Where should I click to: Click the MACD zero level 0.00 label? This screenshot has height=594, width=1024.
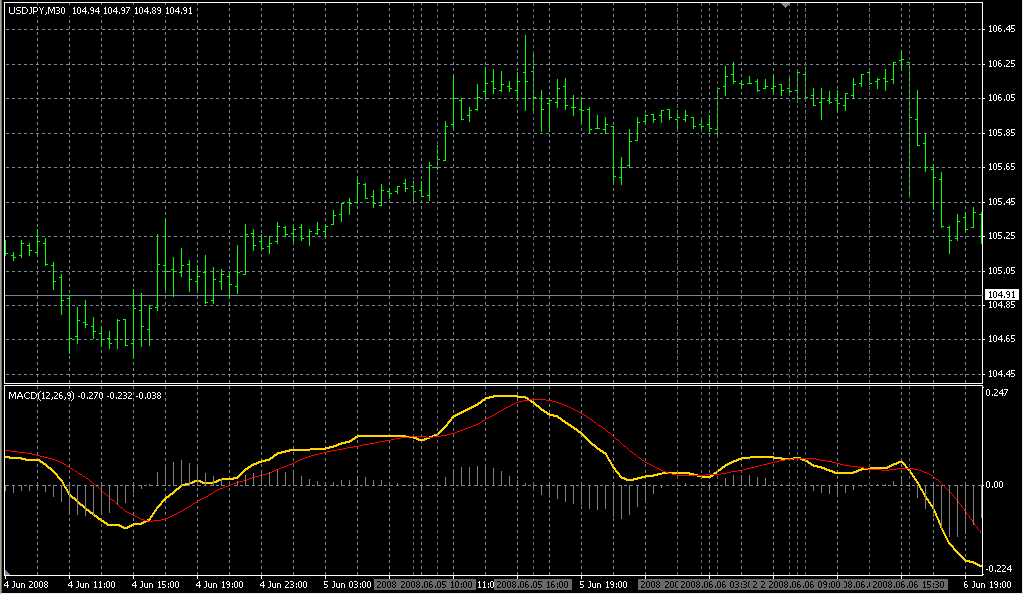click(x=997, y=486)
